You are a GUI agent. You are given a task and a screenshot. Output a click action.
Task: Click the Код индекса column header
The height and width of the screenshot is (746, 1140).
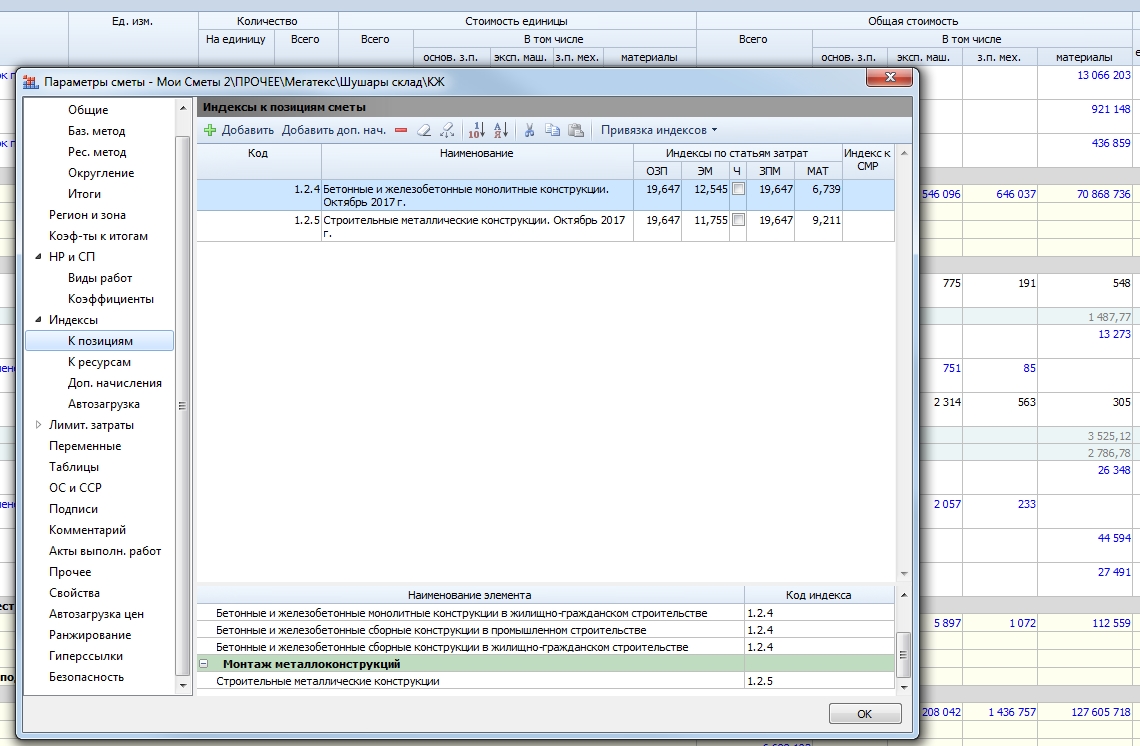(819, 595)
